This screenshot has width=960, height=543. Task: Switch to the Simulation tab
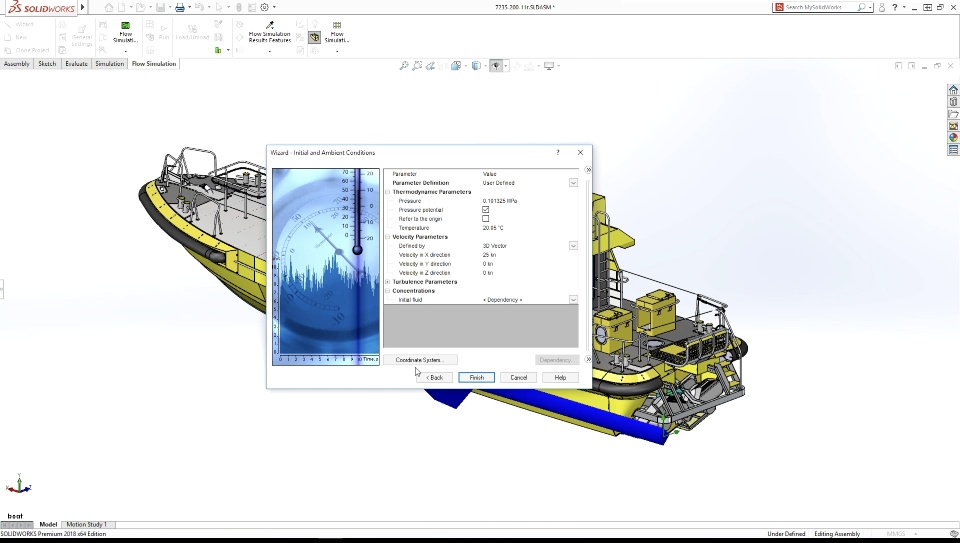(x=110, y=64)
